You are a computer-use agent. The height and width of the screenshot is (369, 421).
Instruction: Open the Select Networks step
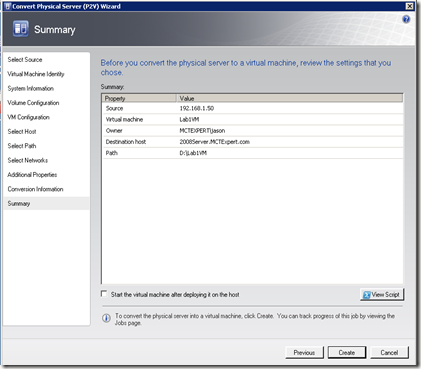[x=28, y=160]
